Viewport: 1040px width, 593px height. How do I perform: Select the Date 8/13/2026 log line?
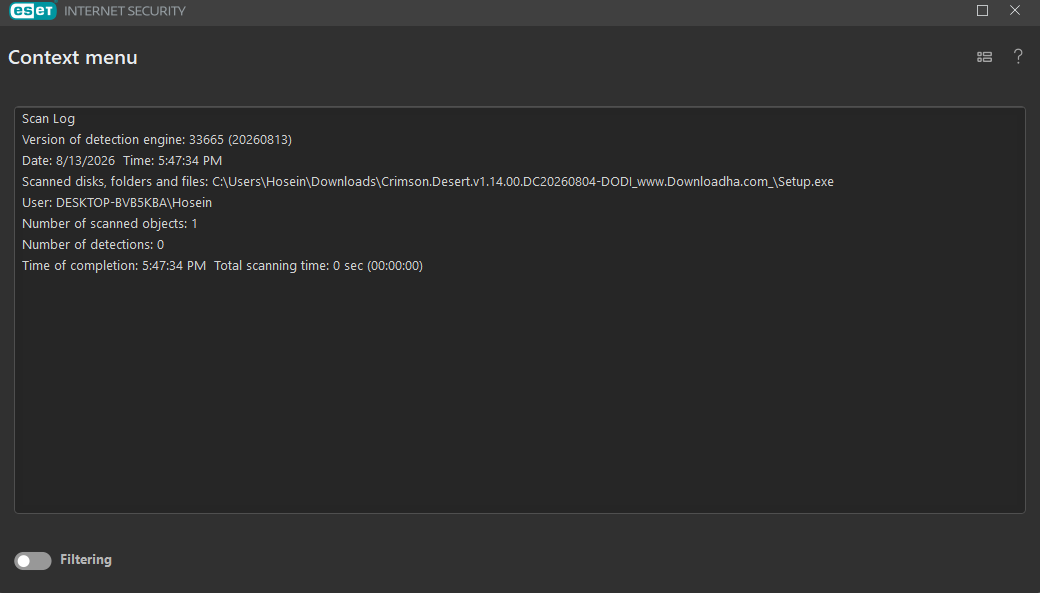click(x=122, y=161)
